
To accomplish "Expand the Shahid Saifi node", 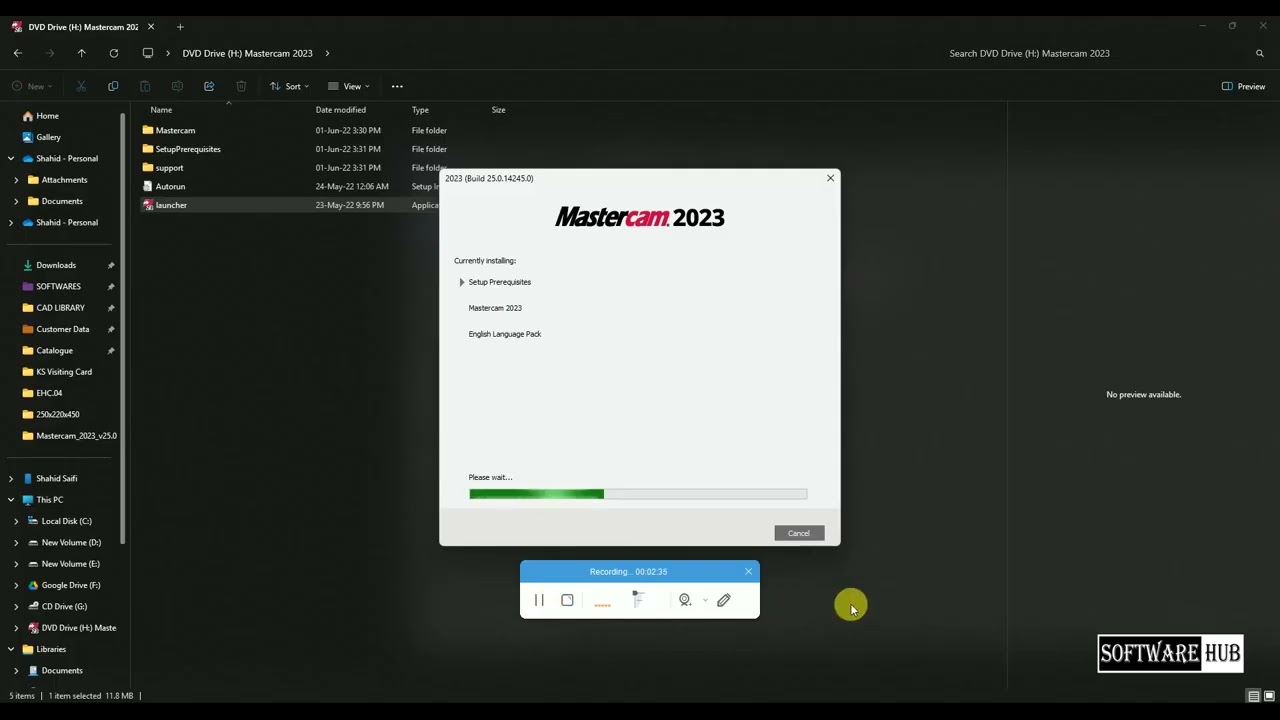I will pos(11,478).
